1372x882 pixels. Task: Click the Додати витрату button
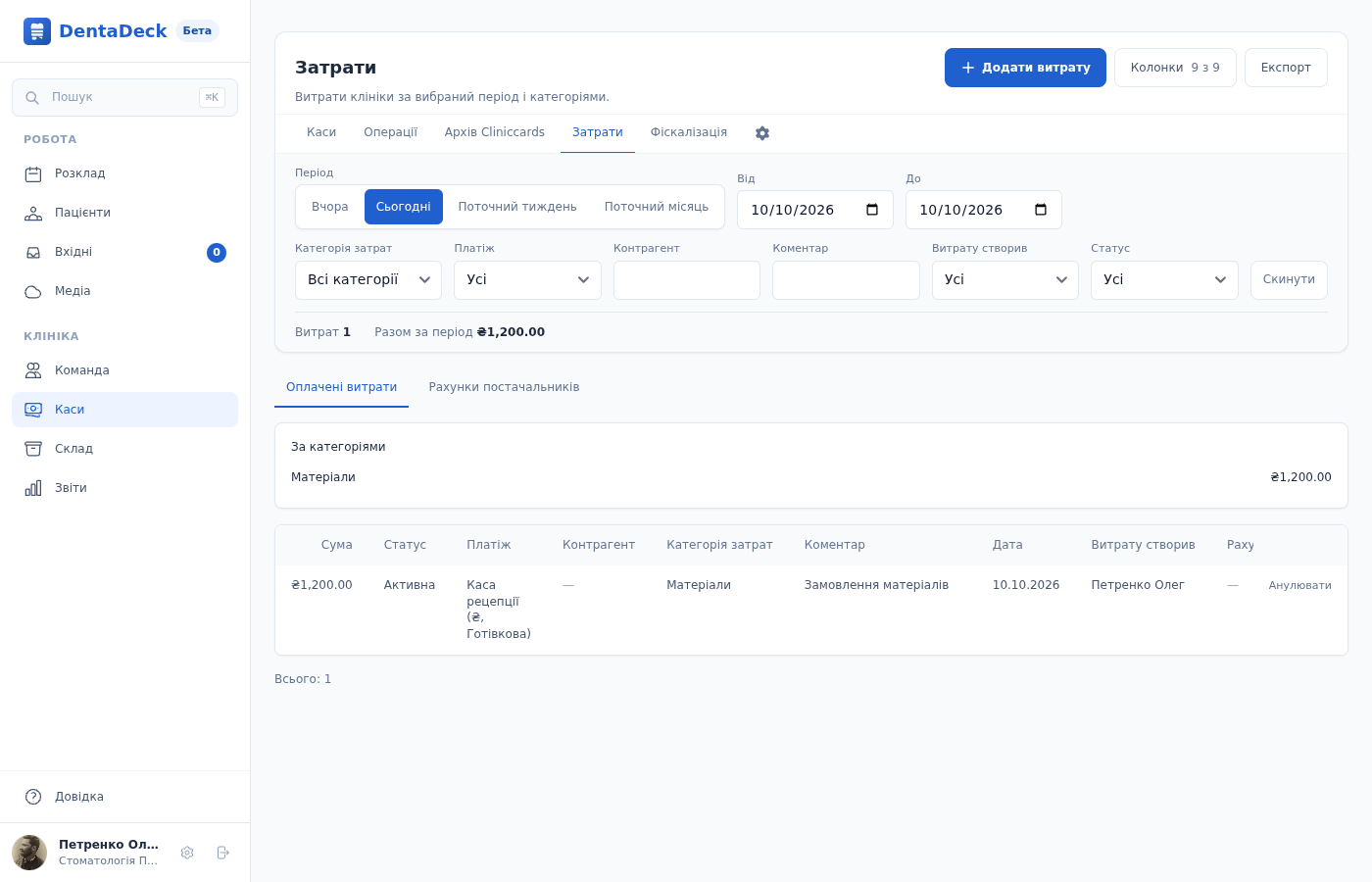point(1025,68)
